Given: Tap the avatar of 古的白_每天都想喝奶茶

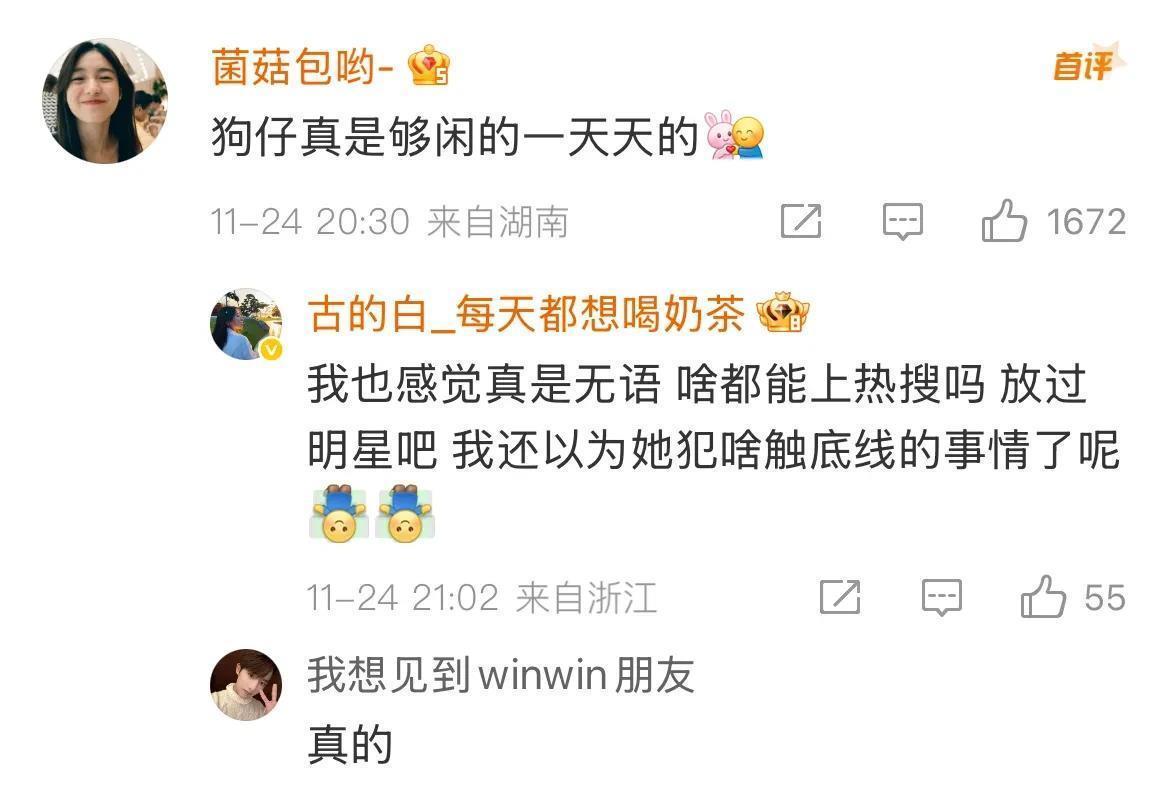Looking at the screenshot, I should coord(246,324).
